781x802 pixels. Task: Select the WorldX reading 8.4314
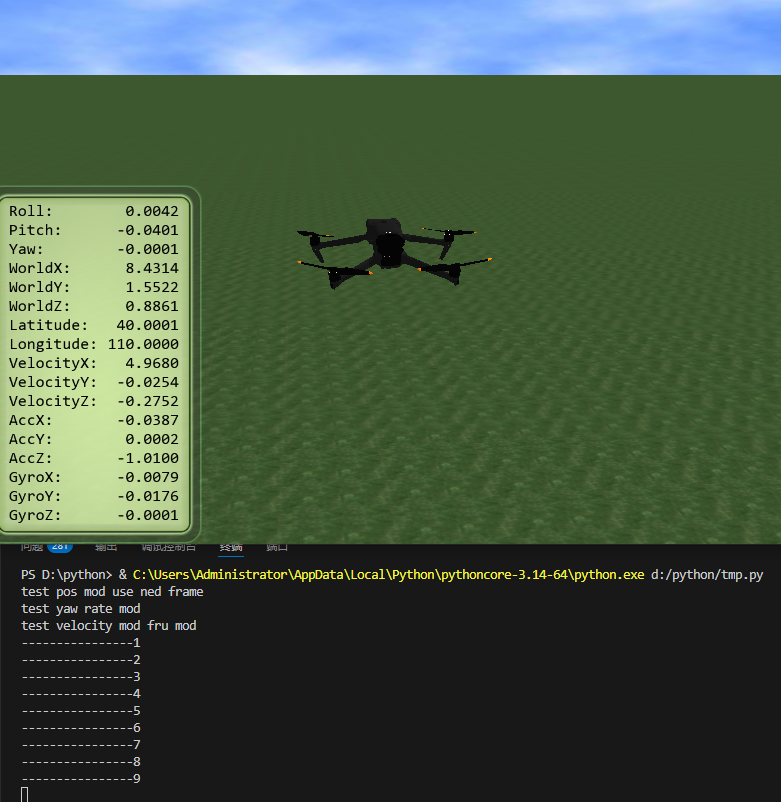point(152,268)
